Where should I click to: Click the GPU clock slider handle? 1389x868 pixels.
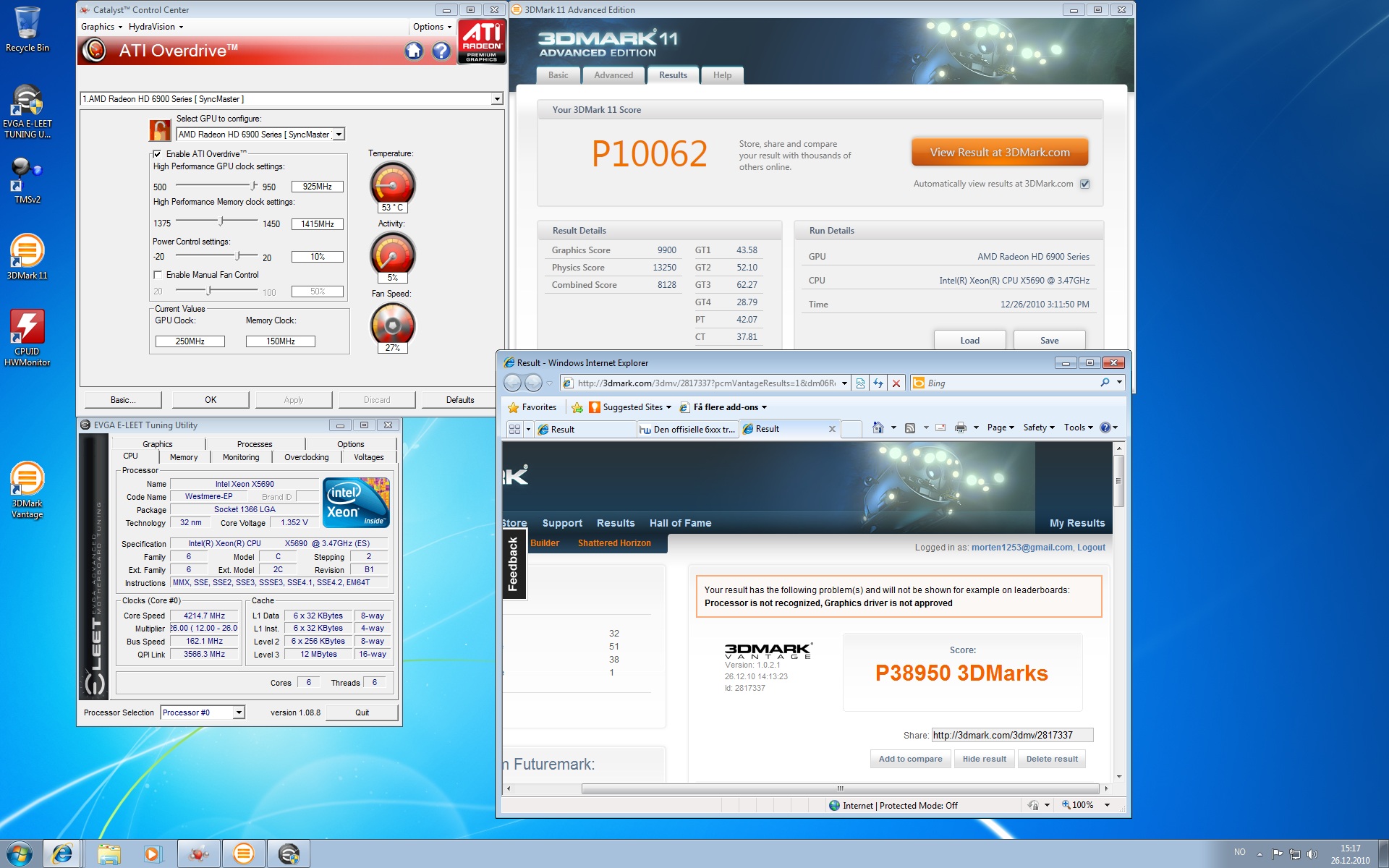point(254,186)
